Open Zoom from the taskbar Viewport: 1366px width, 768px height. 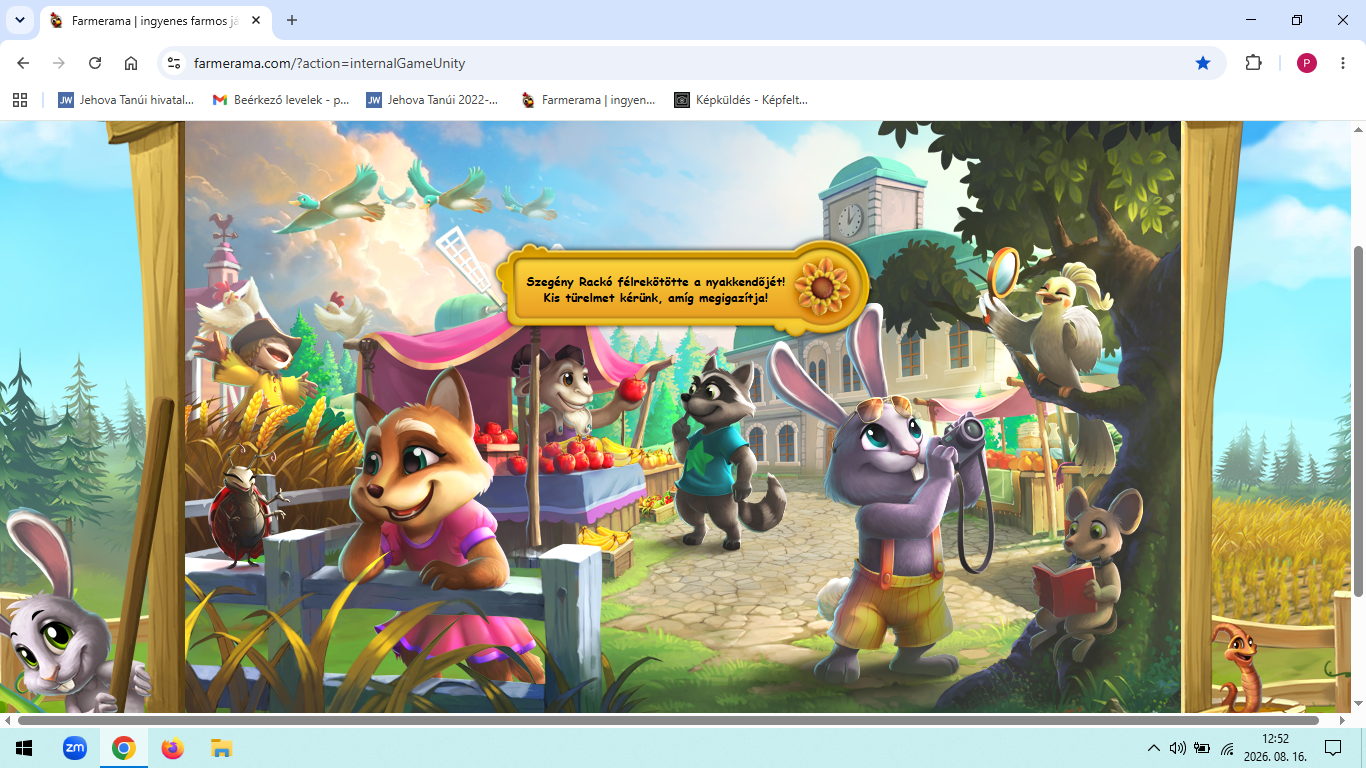click(75, 748)
